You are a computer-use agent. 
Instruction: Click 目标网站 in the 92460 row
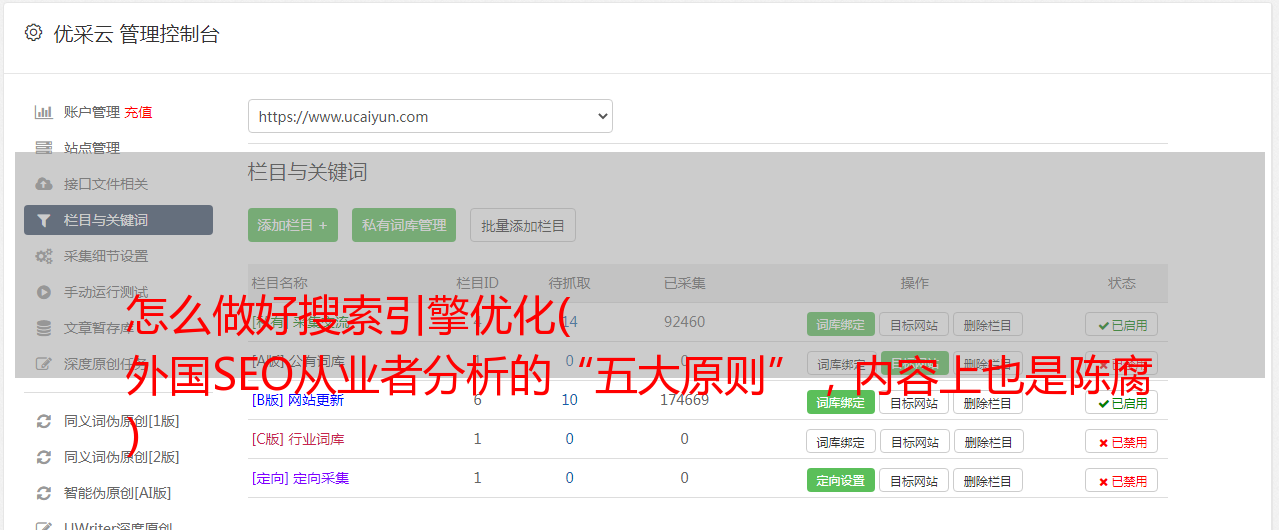[915, 324]
